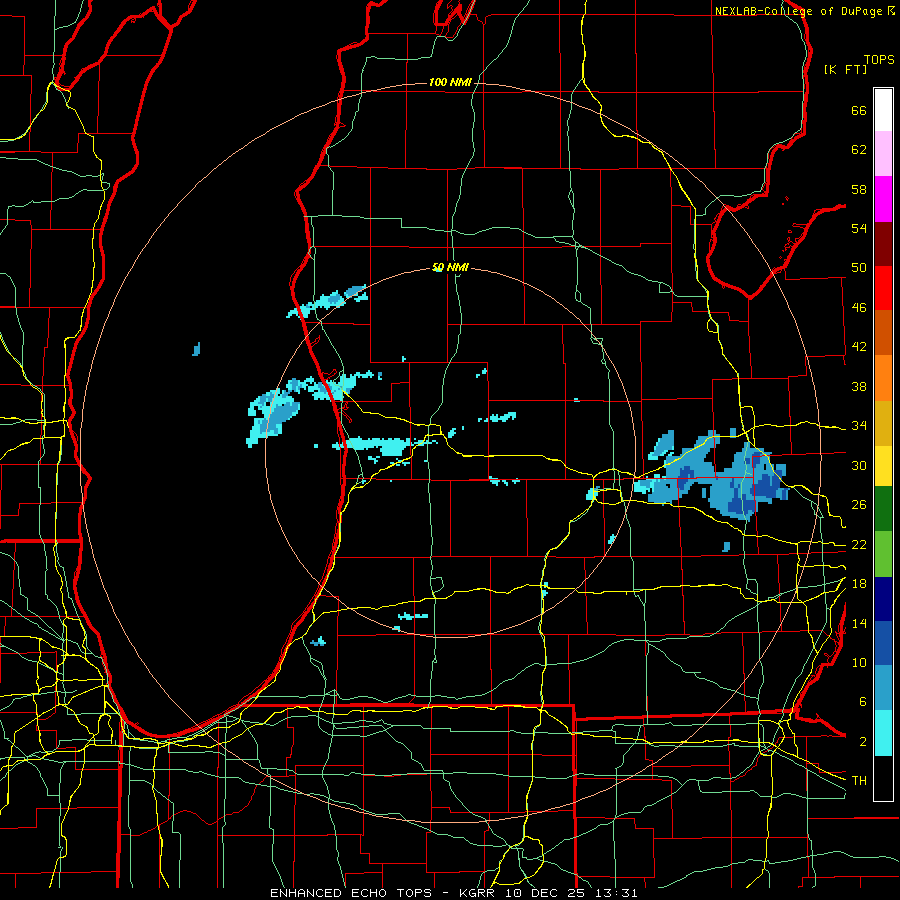Click the NEXLAB-College of DuPage label
Screen dimensions: 900x900
point(799,11)
